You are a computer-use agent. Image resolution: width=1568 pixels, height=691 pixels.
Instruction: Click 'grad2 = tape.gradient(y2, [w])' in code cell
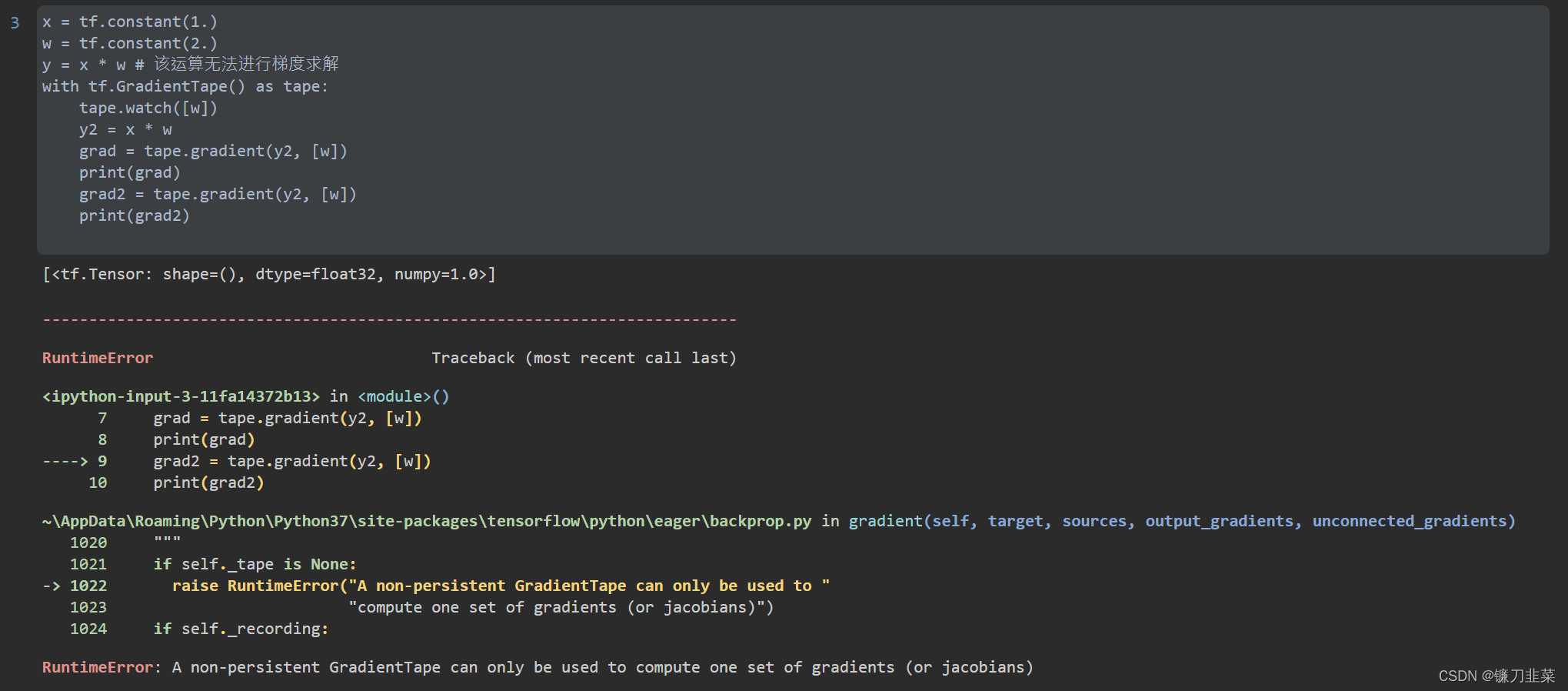tap(218, 194)
